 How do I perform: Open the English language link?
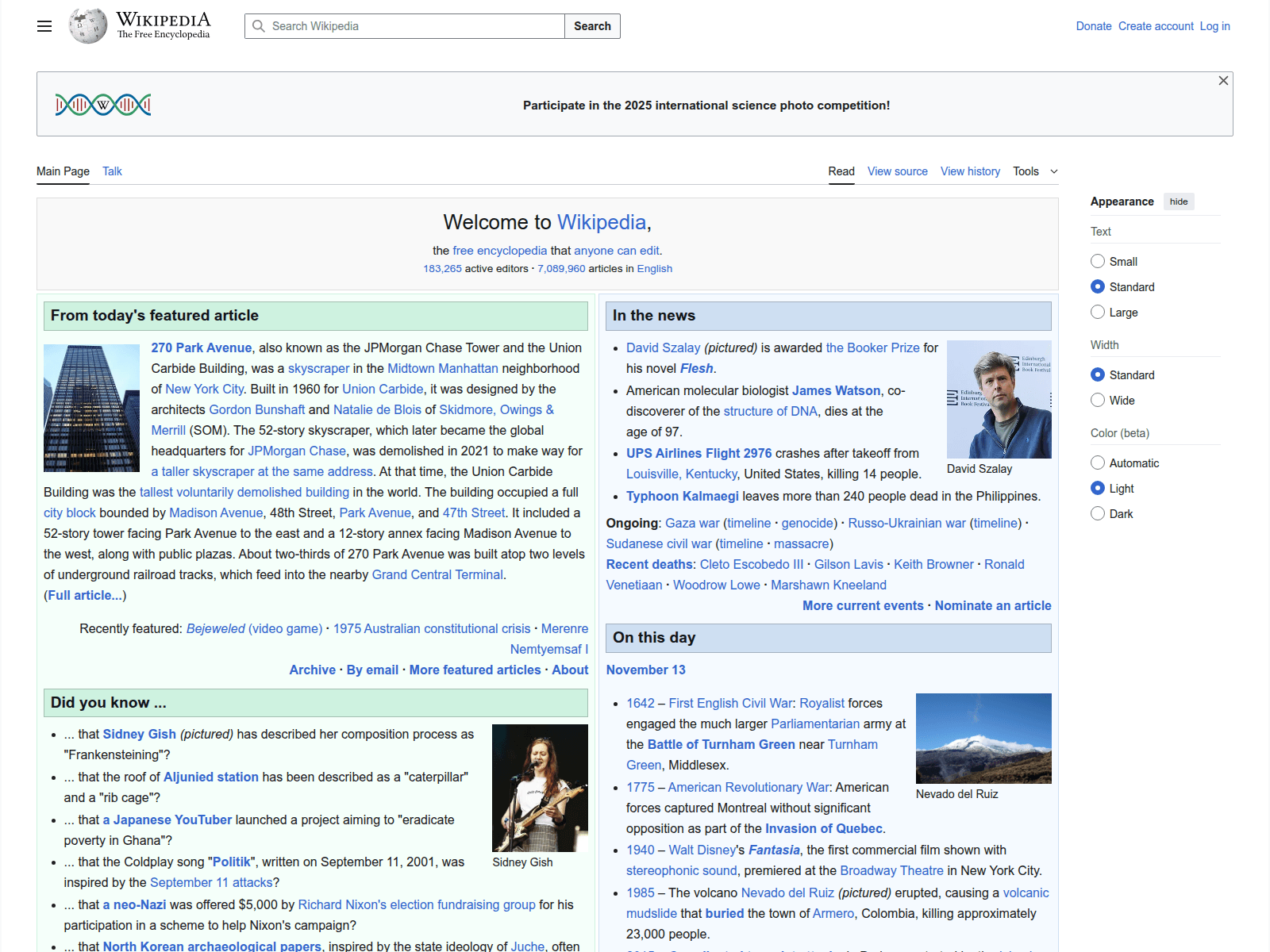654,268
